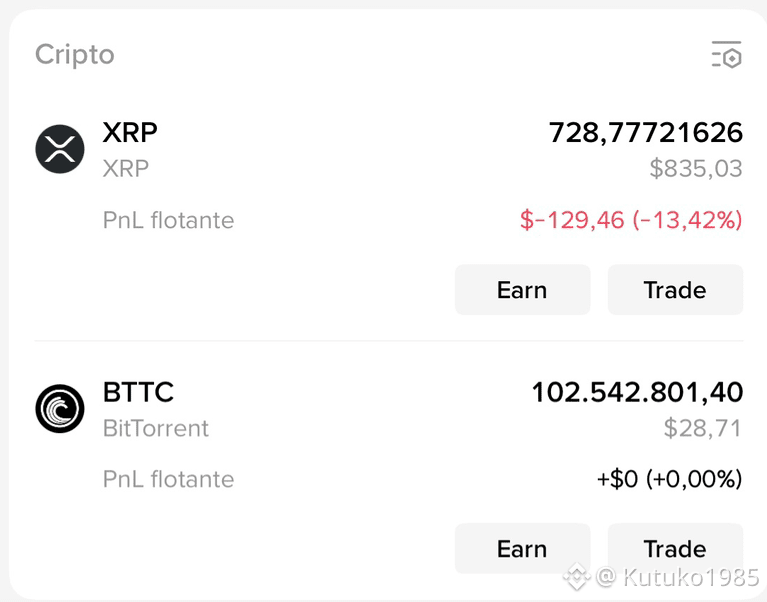The height and width of the screenshot is (602, 767).
Task: Tap the XRP balance 728,77721626
Action: [x=646, y=133]
